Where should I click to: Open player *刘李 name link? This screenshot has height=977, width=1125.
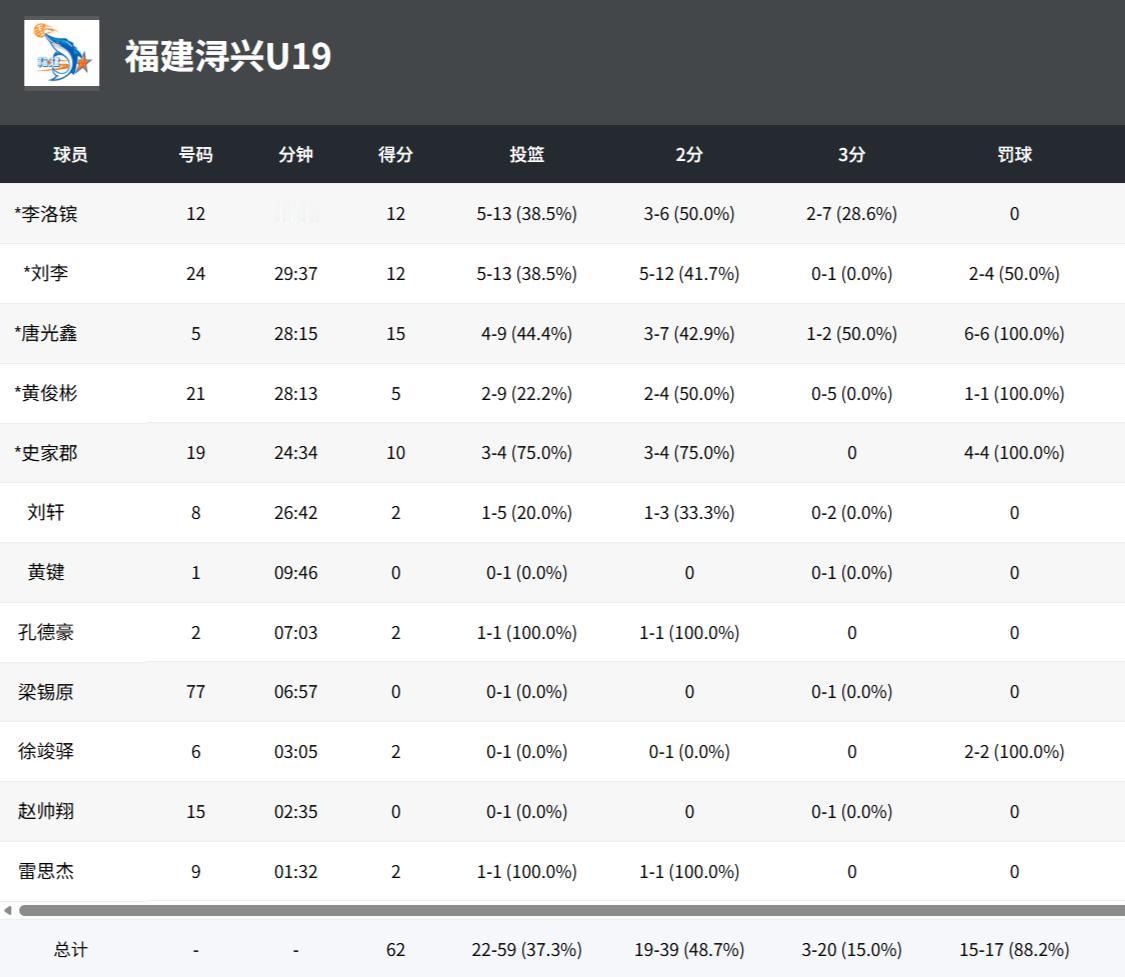pos(46,273)
